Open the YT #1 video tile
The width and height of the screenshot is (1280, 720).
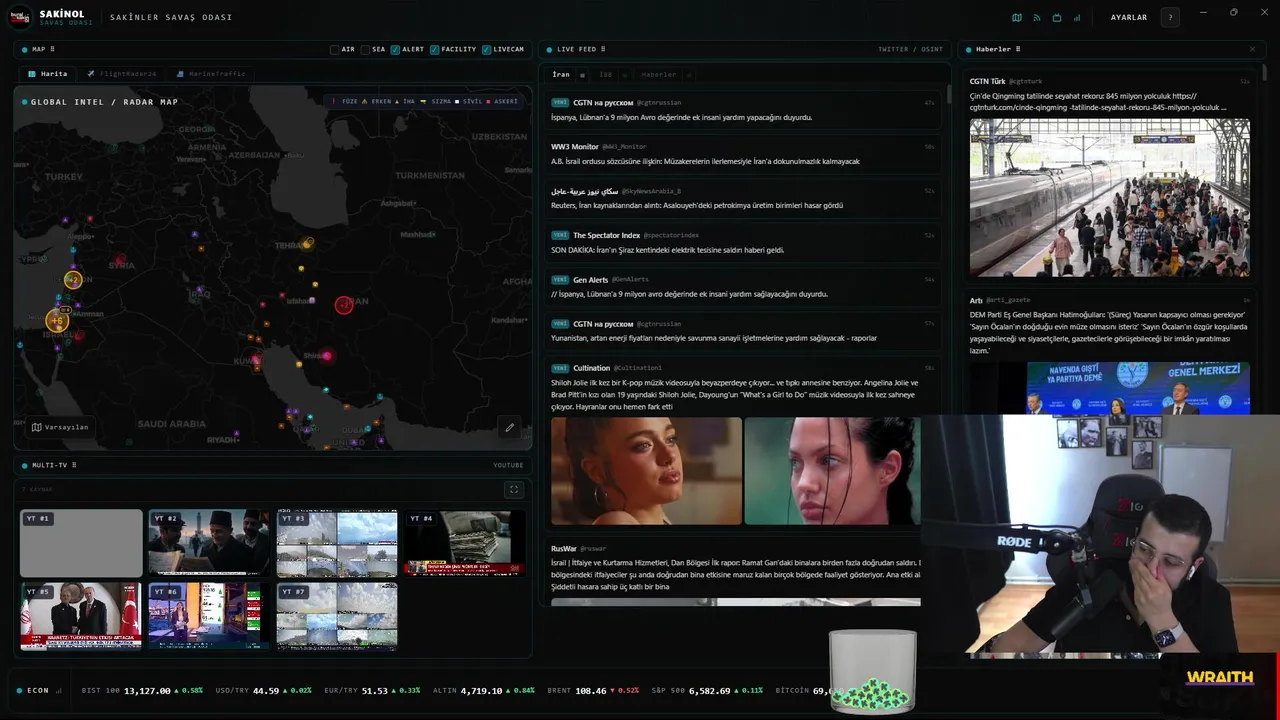click(81, 543)
